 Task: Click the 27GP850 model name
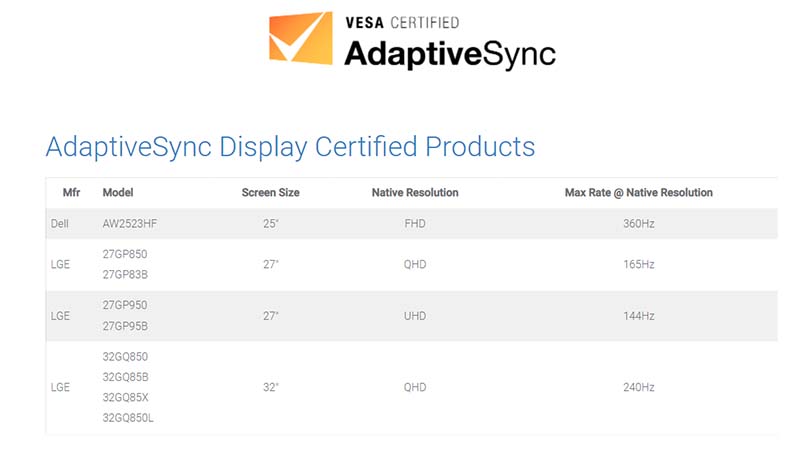[x=125, y=254]
